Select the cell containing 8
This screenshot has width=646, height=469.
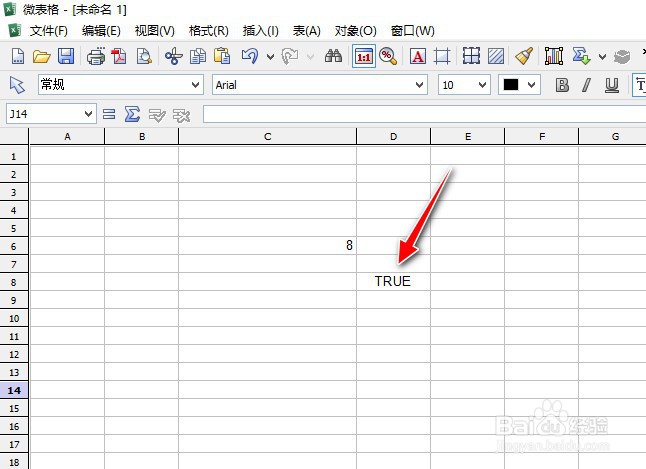(x=267, y=246)
